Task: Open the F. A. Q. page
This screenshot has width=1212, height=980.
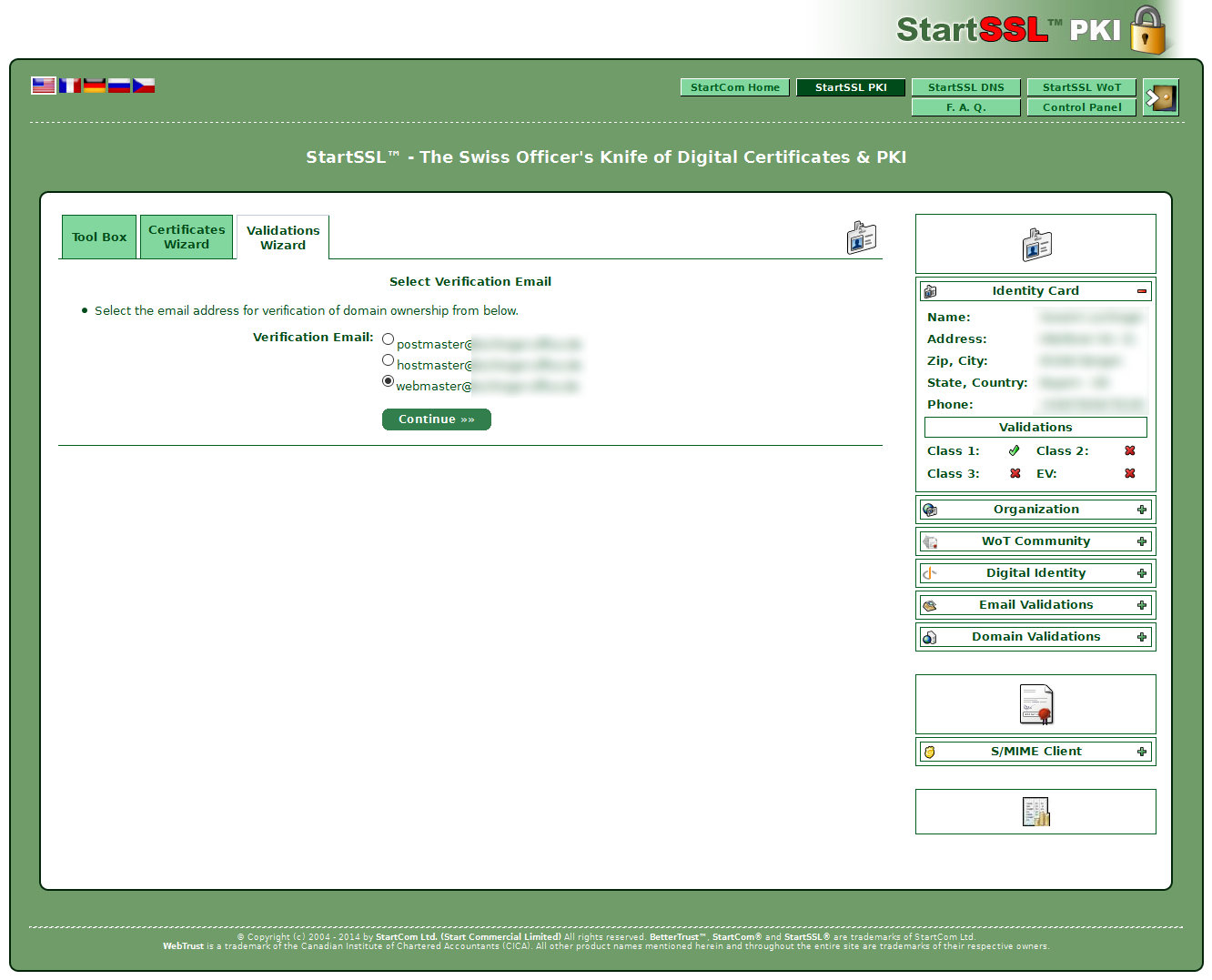Action: tap(966, 107)
